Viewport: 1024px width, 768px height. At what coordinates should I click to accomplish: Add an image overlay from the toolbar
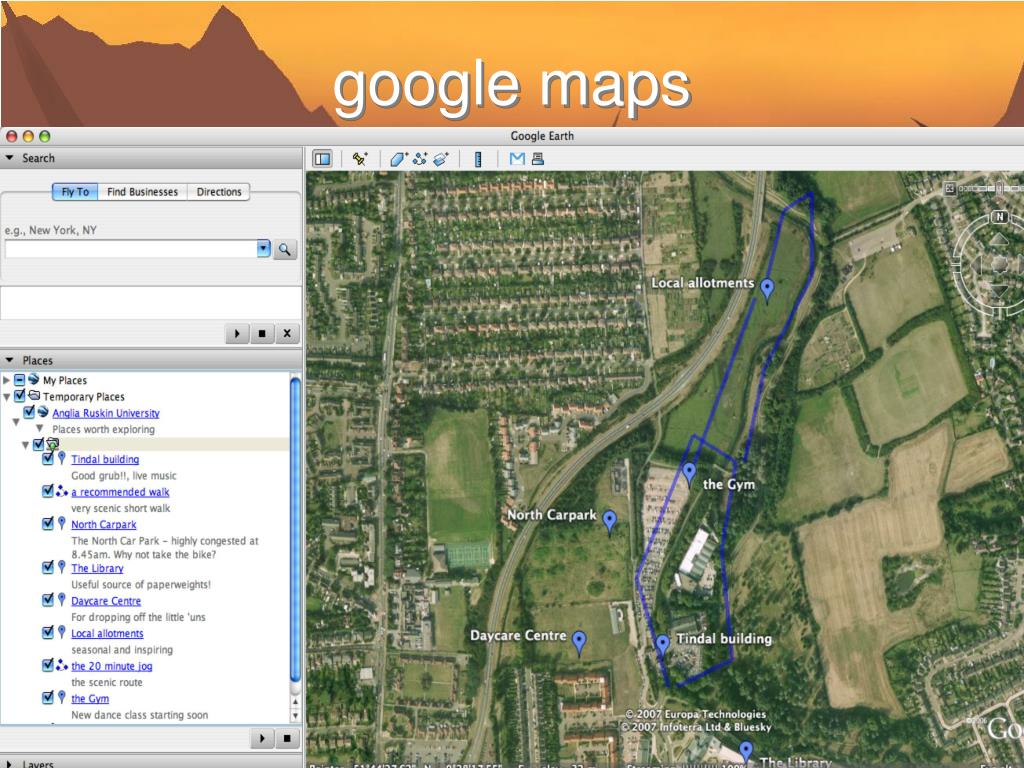pyautogui.click(x=441, y=159)
